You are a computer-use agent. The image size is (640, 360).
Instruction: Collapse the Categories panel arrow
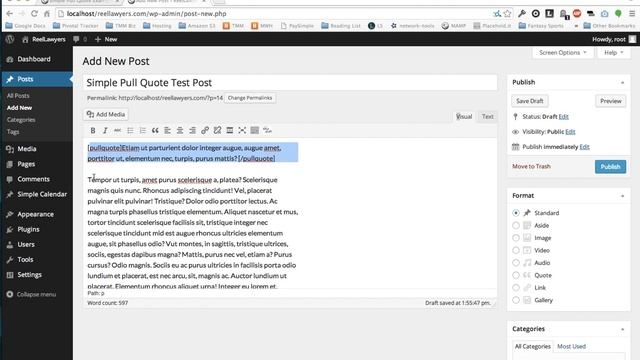[622, 329]
